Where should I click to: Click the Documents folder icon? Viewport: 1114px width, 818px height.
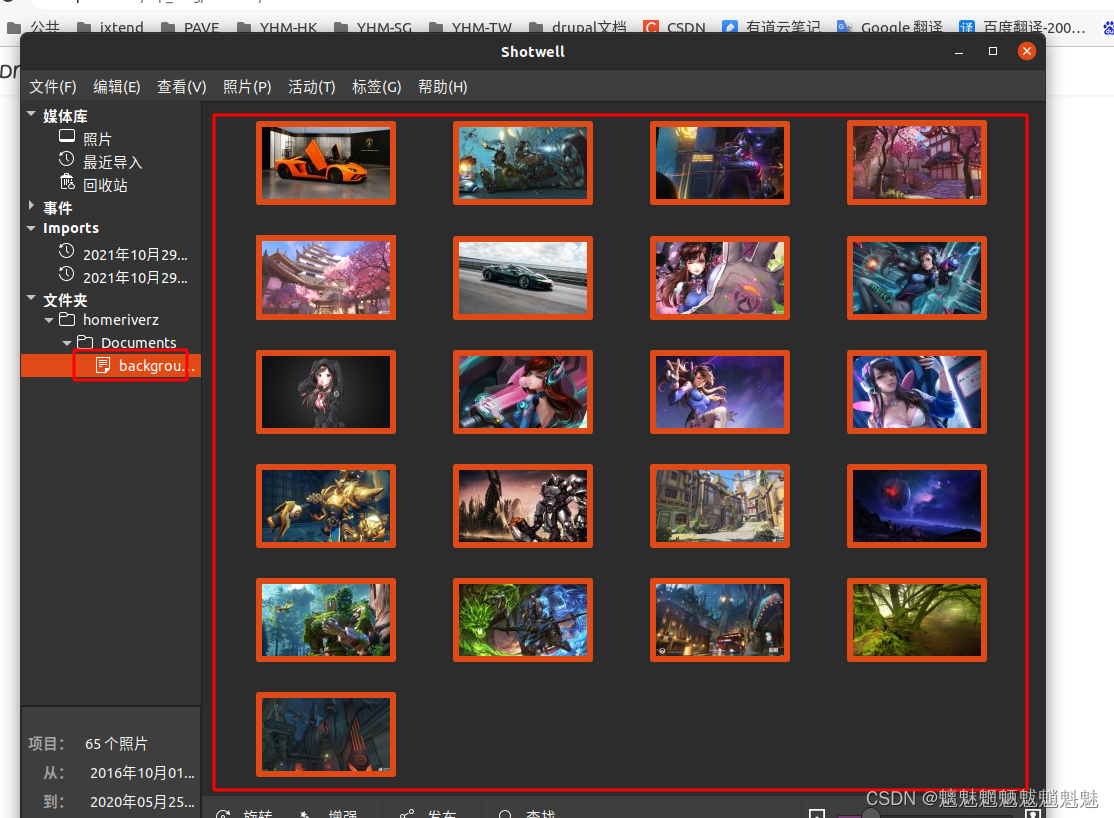click(85, 342)
